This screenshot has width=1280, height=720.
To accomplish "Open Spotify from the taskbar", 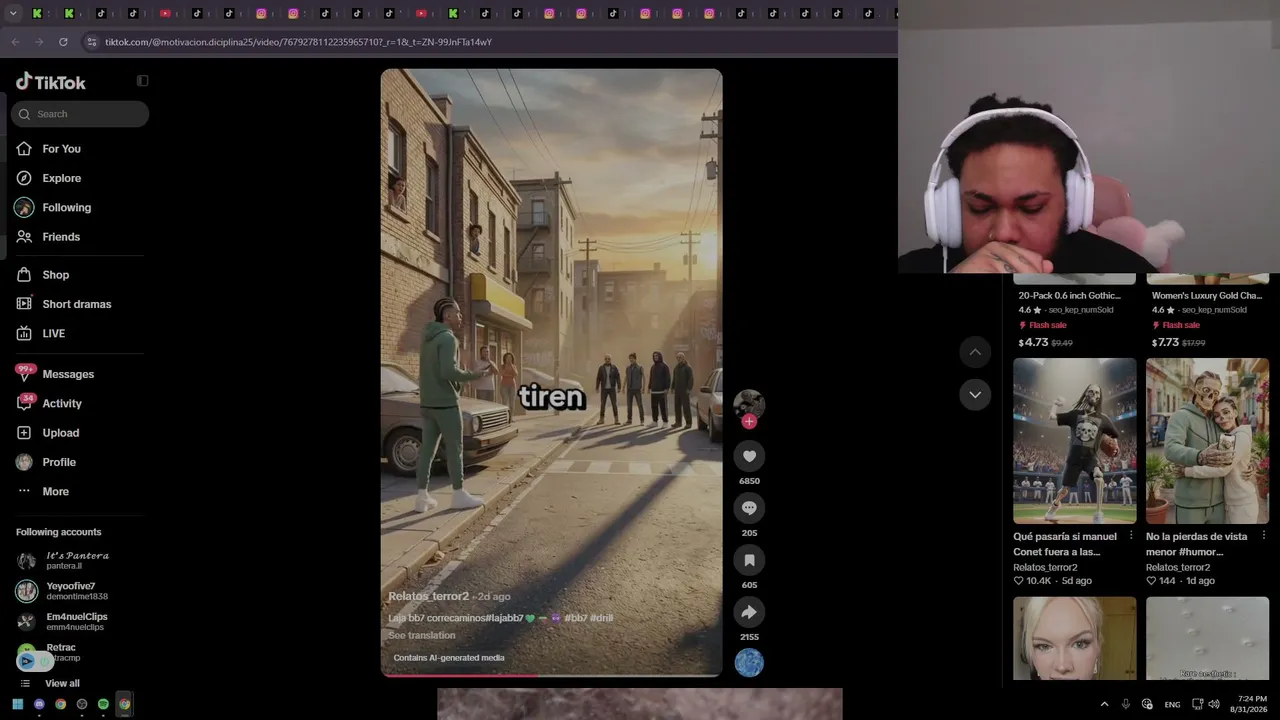I will [103, 704].
